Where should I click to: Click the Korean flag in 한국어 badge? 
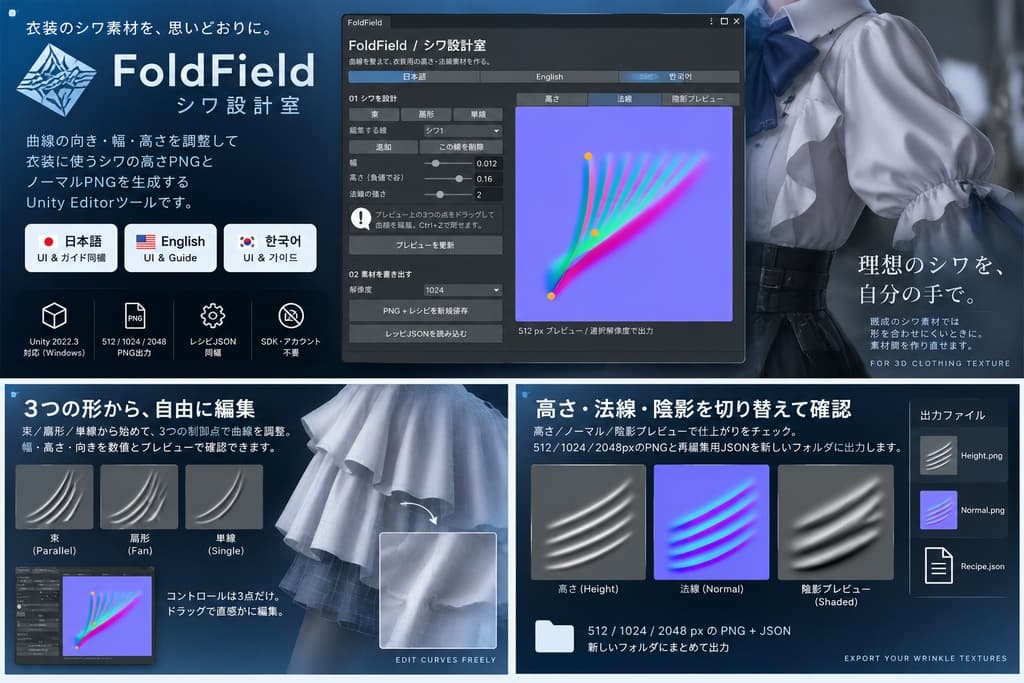[x=247, y=242]
